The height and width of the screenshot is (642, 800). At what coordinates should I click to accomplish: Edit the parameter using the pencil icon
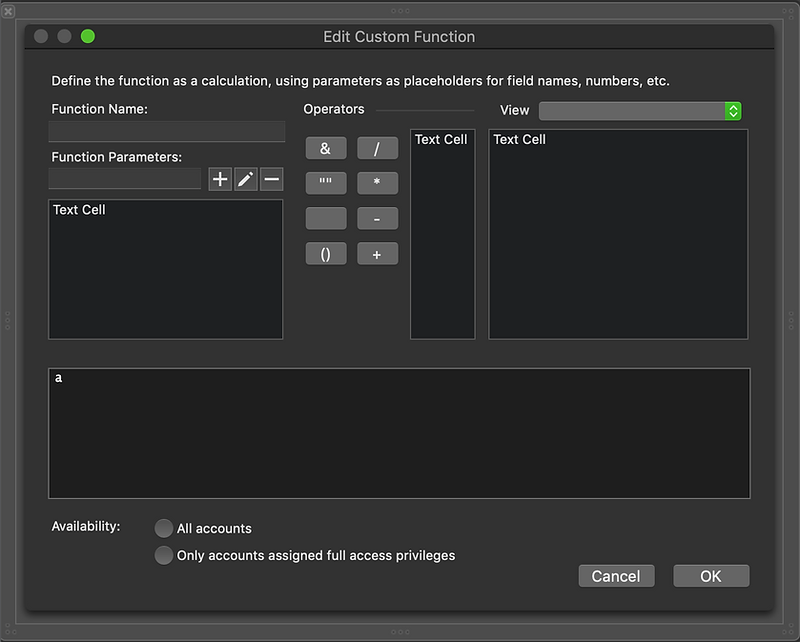(246, 179)
